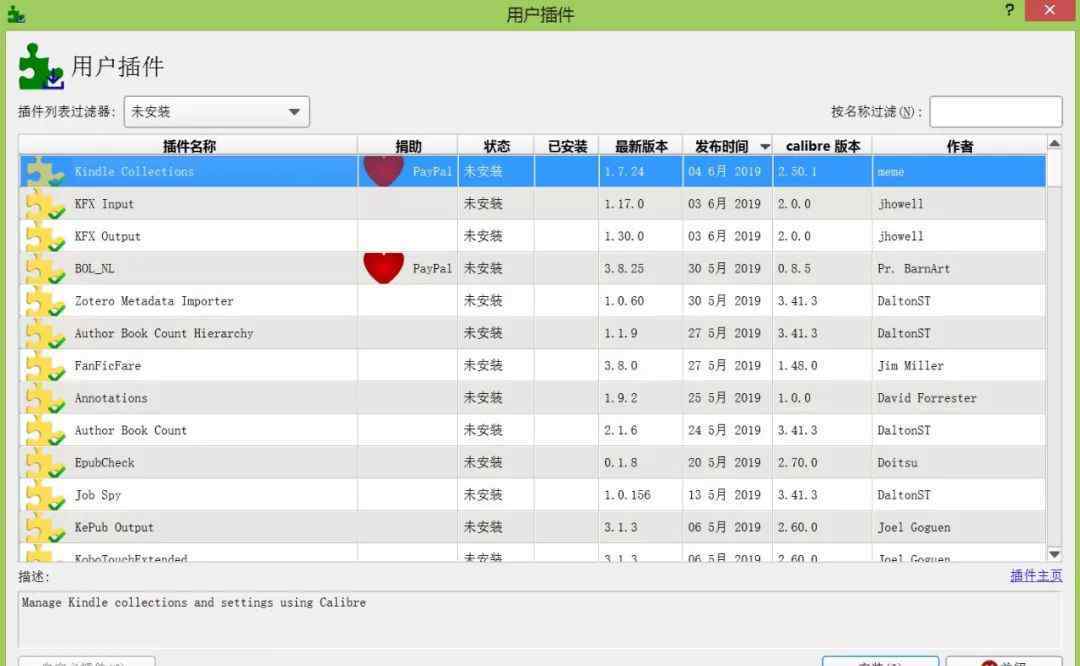Click release date 04 6月 2019
Viewport: 1080px width, 666px height.
pos(725,171)
